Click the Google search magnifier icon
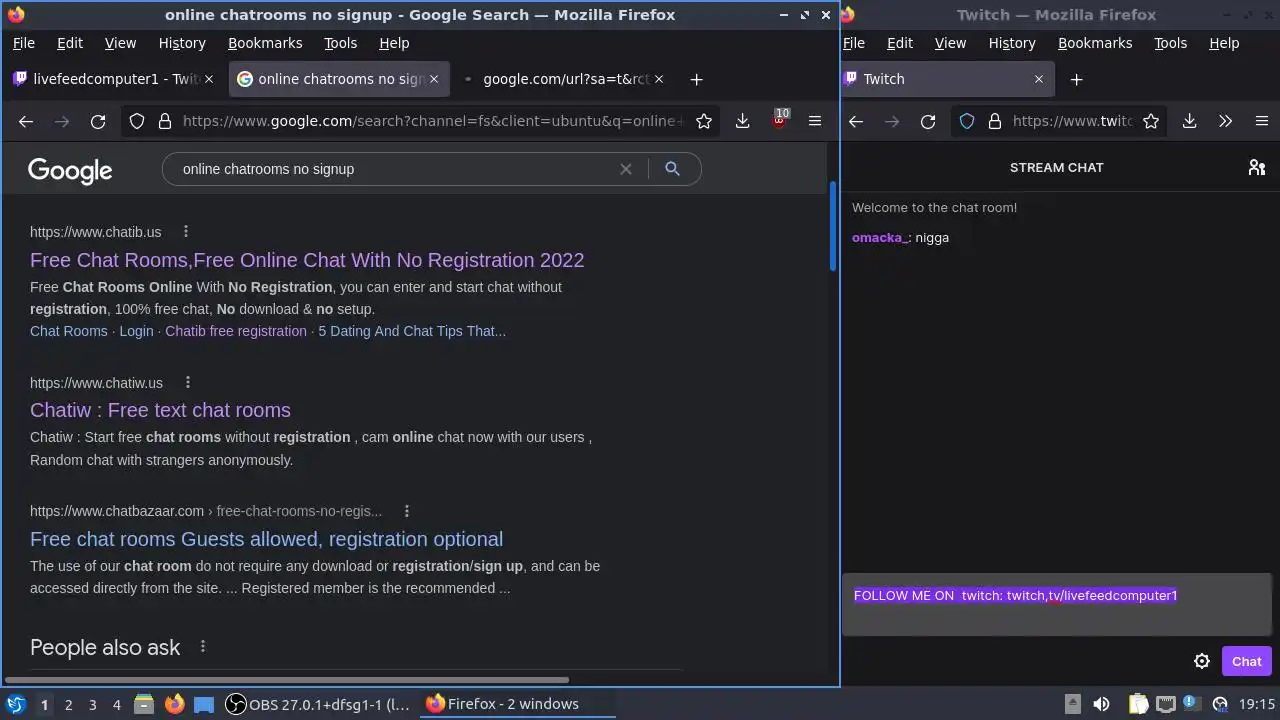This screenshot has width=1280, height=720. [x=672, y=169]
